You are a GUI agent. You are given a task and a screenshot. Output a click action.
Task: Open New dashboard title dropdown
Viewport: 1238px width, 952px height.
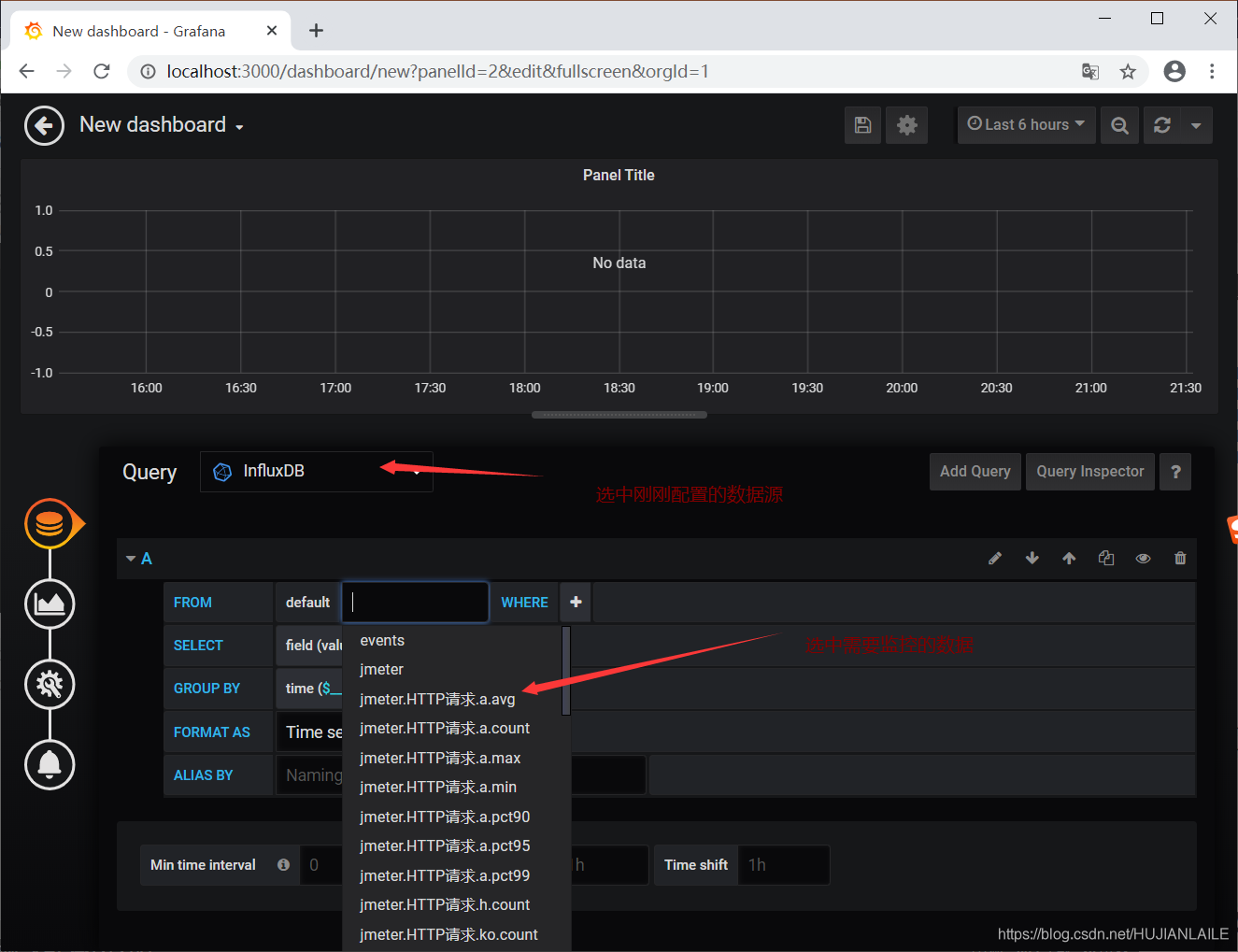162,125
